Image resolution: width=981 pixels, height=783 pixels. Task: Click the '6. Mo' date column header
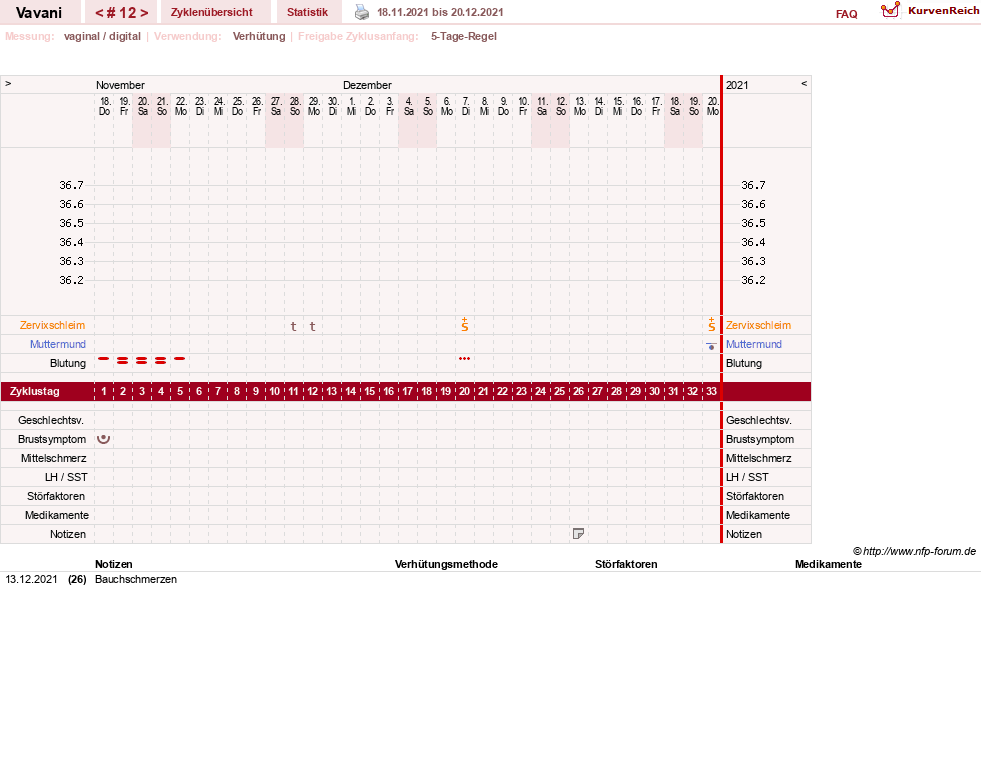[447, 106]
